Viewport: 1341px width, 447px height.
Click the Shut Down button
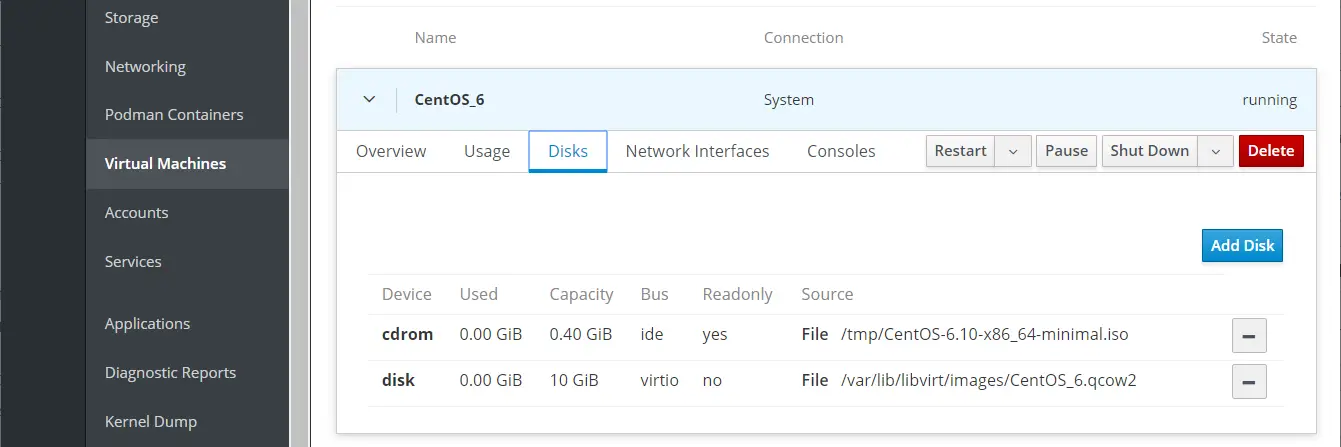[x=1150, y=151]
